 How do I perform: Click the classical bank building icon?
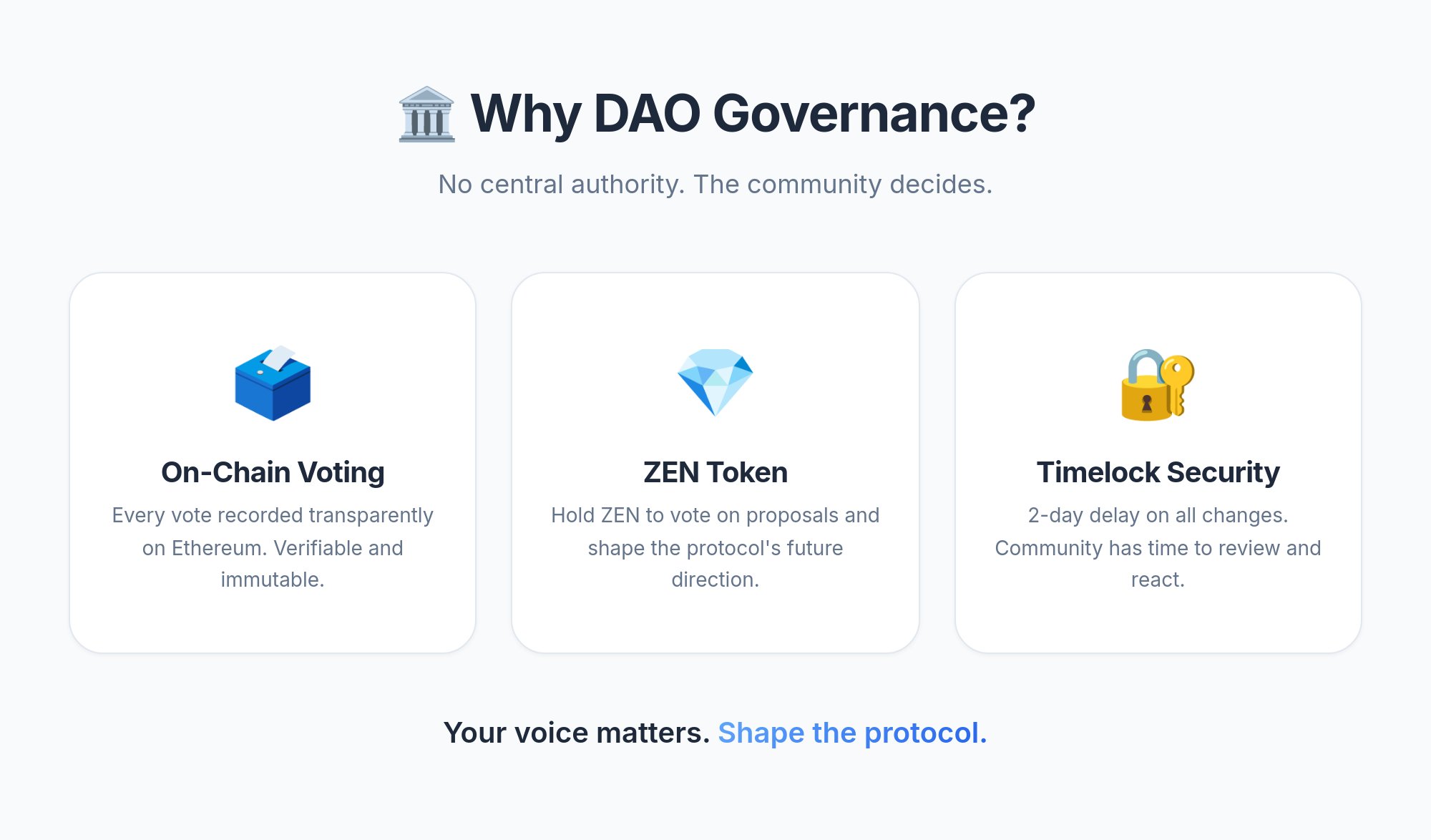426,114
